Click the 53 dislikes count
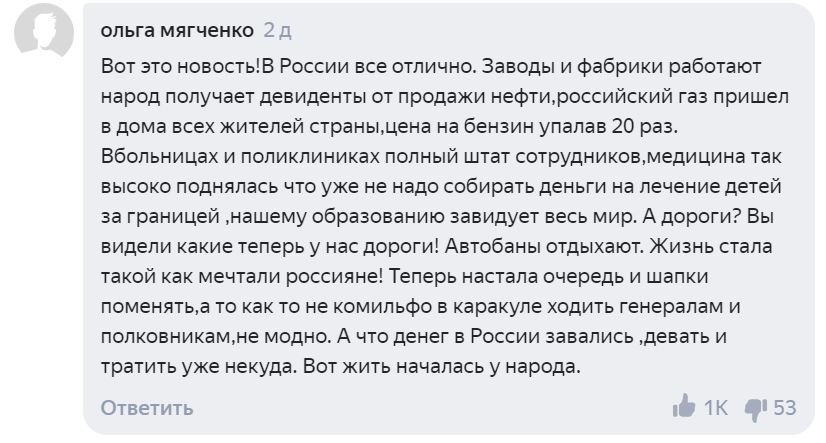This screenshot has height=443, width=826. [784, 407]
